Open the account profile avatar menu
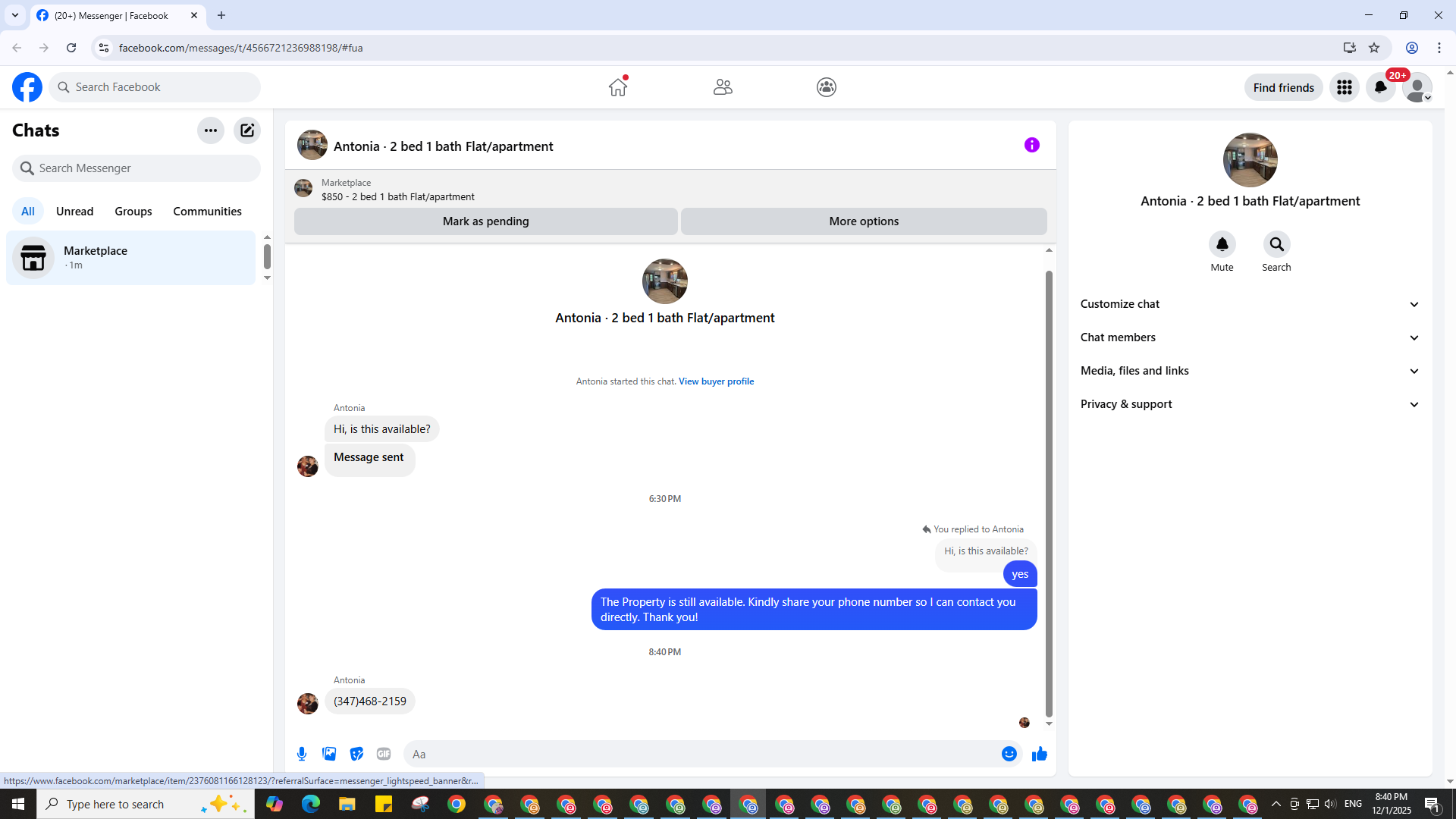 [1417, 87]
